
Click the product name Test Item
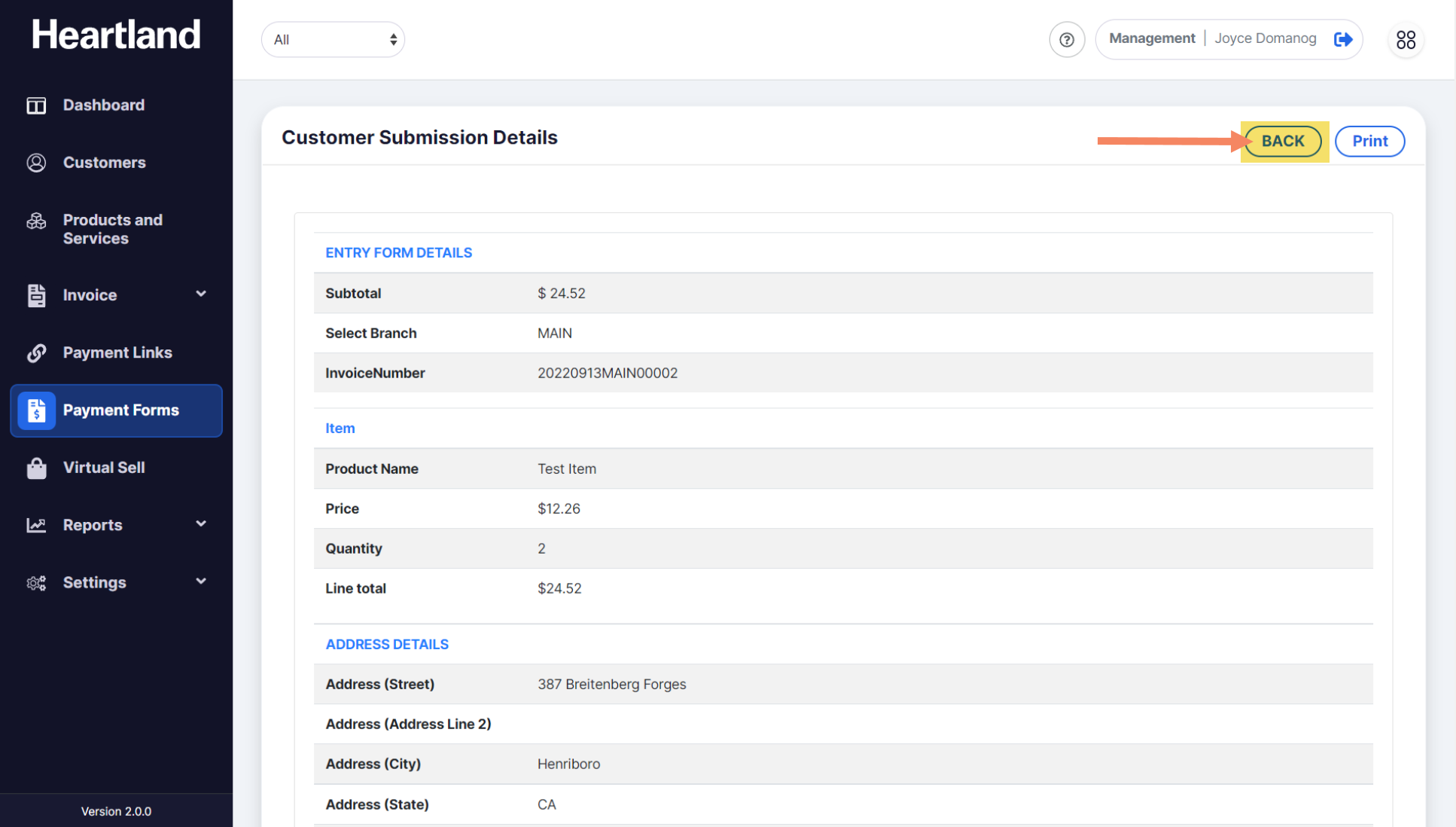coord(567,468)
